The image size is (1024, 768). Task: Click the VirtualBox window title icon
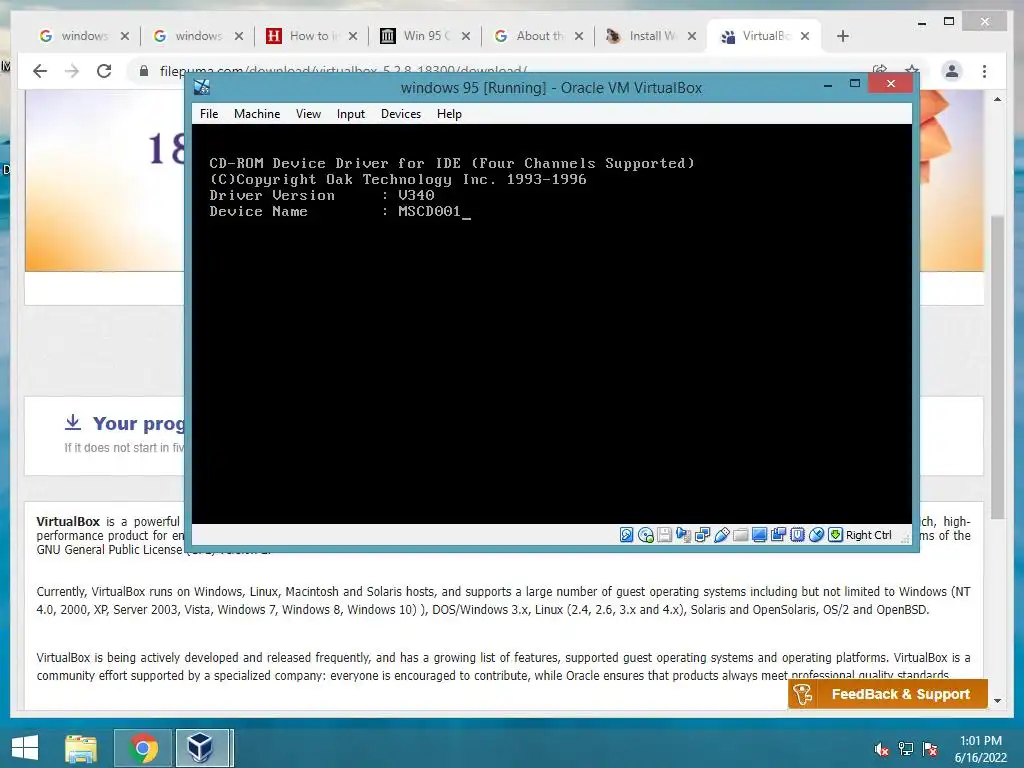point(202,86)
